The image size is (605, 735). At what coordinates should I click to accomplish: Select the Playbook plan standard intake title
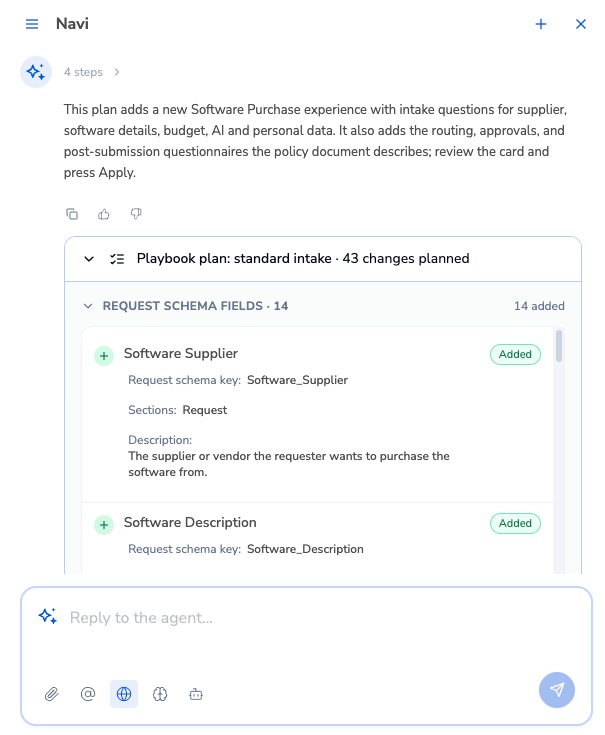point(303,259)
